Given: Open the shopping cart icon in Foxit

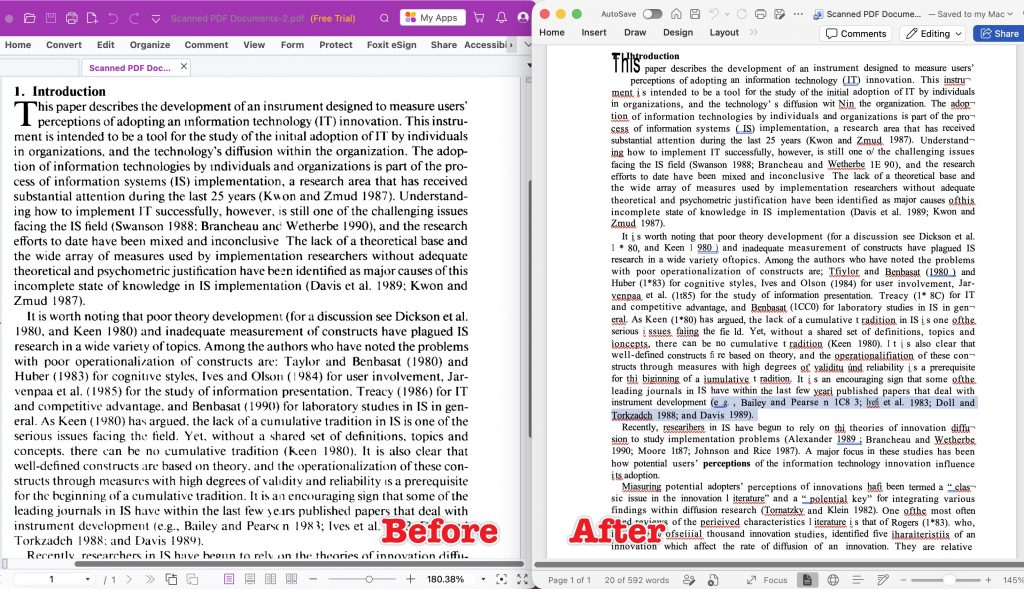Looking at the screenshot, I should point(479,18).
